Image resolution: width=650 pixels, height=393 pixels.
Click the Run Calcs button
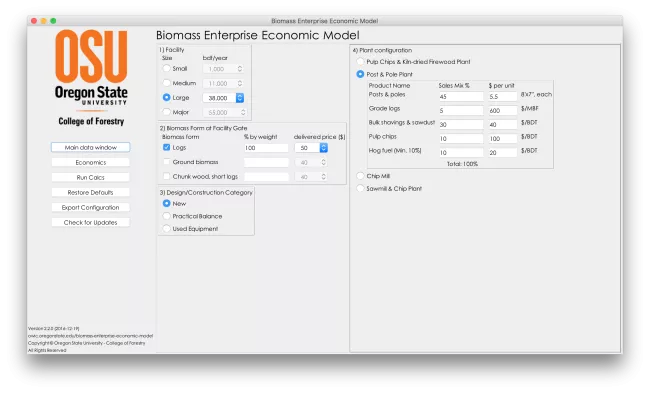click(x=90, y=177)
